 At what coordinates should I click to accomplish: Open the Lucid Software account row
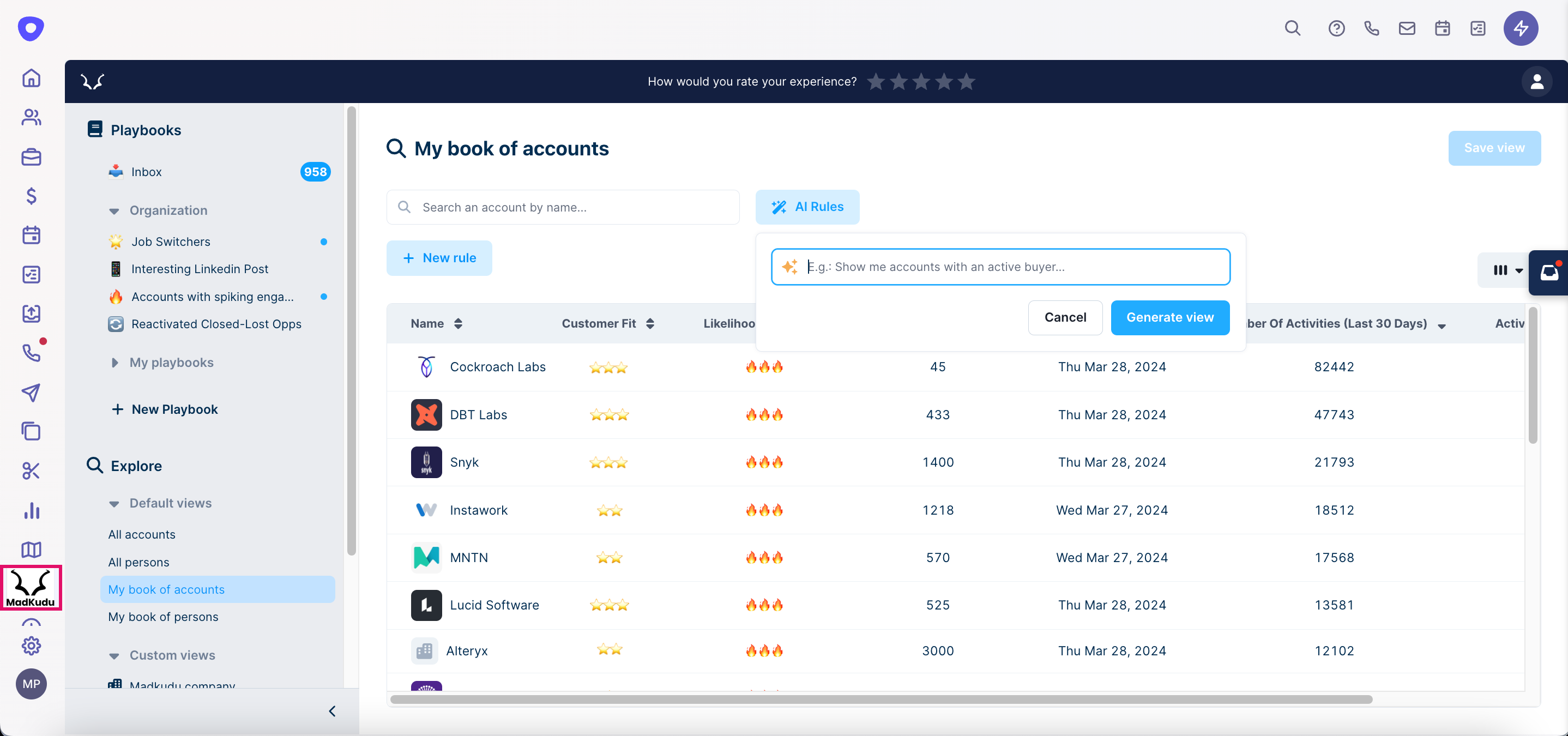coord(955,605)
